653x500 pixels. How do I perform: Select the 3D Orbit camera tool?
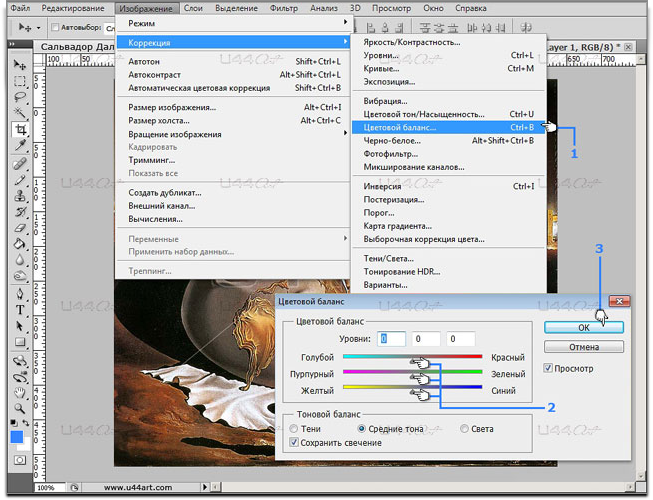coord(20,377)
